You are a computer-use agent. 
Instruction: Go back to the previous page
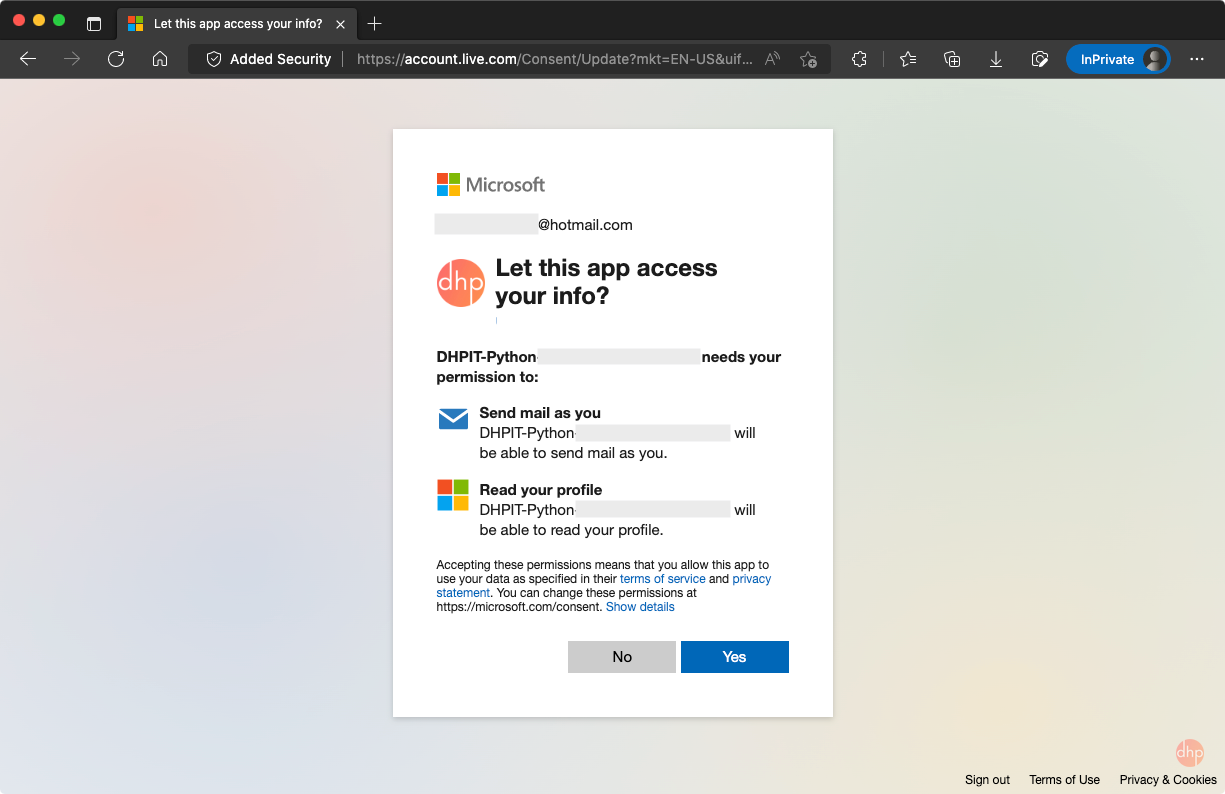28,59
